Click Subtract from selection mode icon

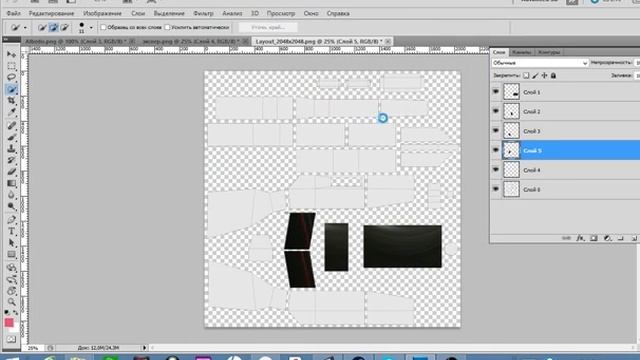tap(64, 28)
